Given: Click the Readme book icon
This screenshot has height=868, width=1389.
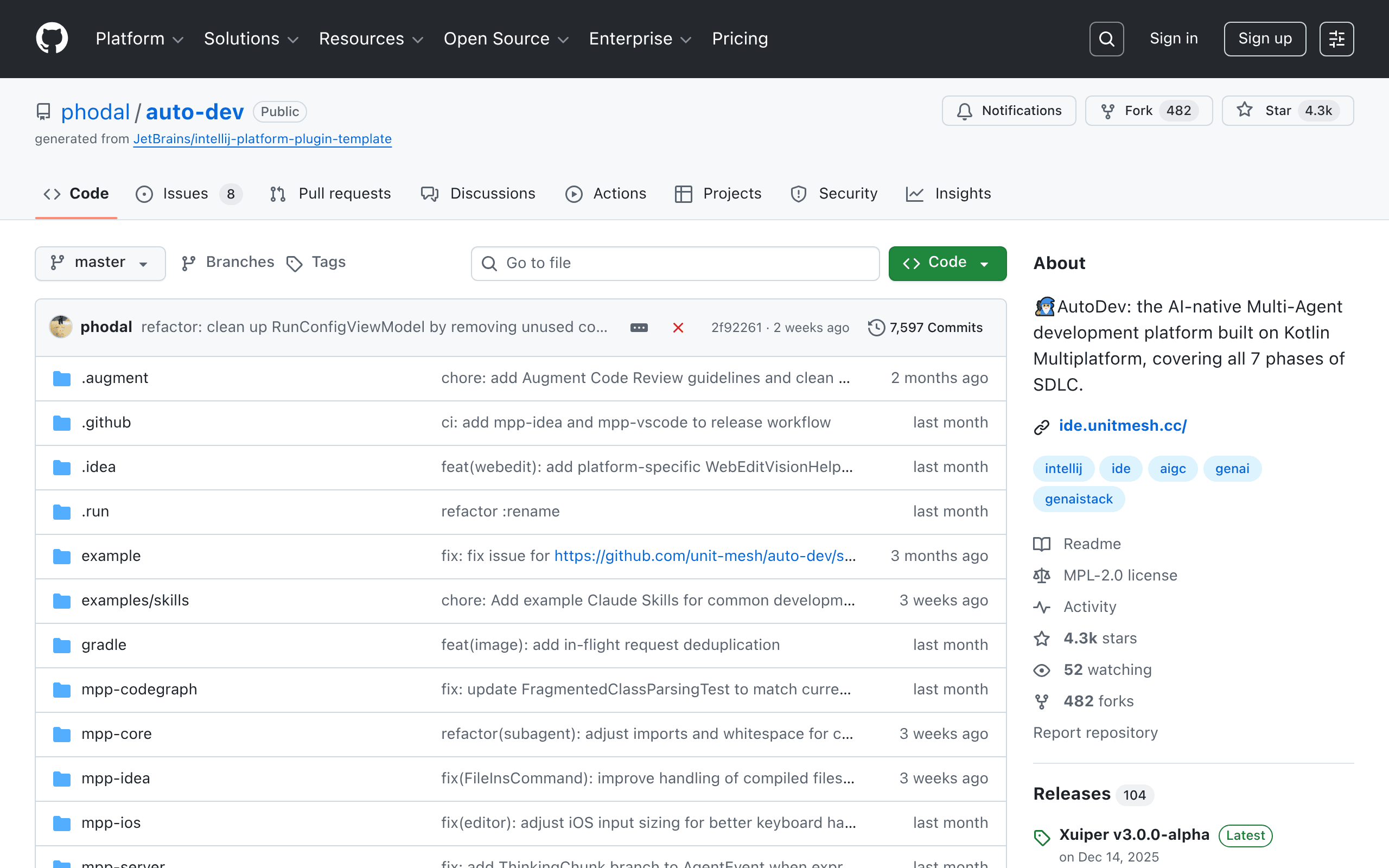Looking at the screenshot, I should pos(1042,544).
